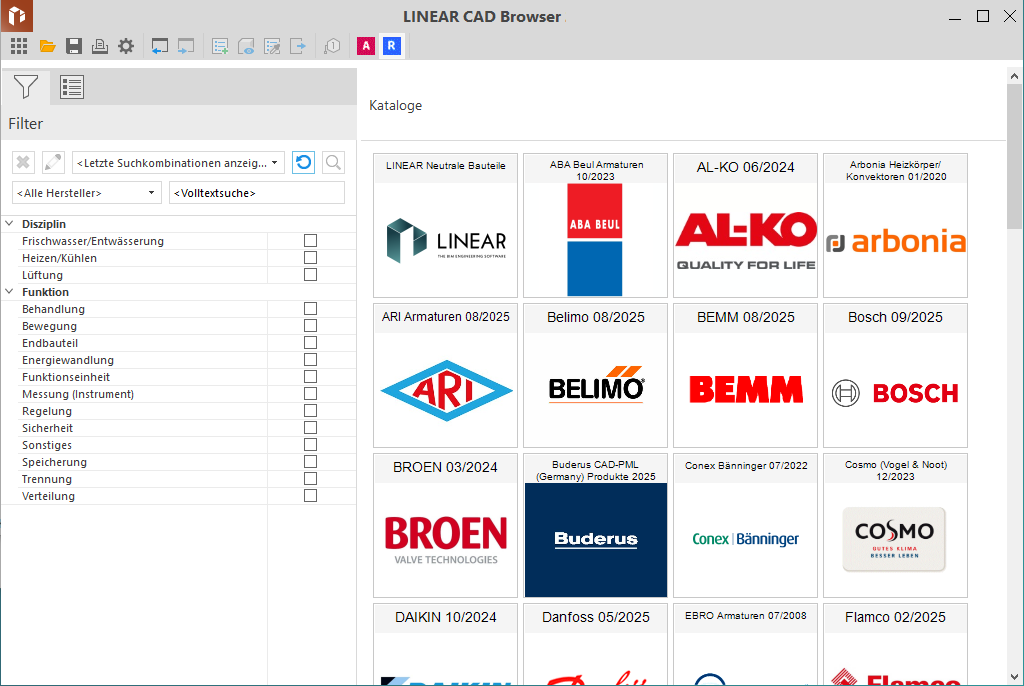Collapse the Funktion group
Viewport: 1024px width, 686px height.
point(9,291)
